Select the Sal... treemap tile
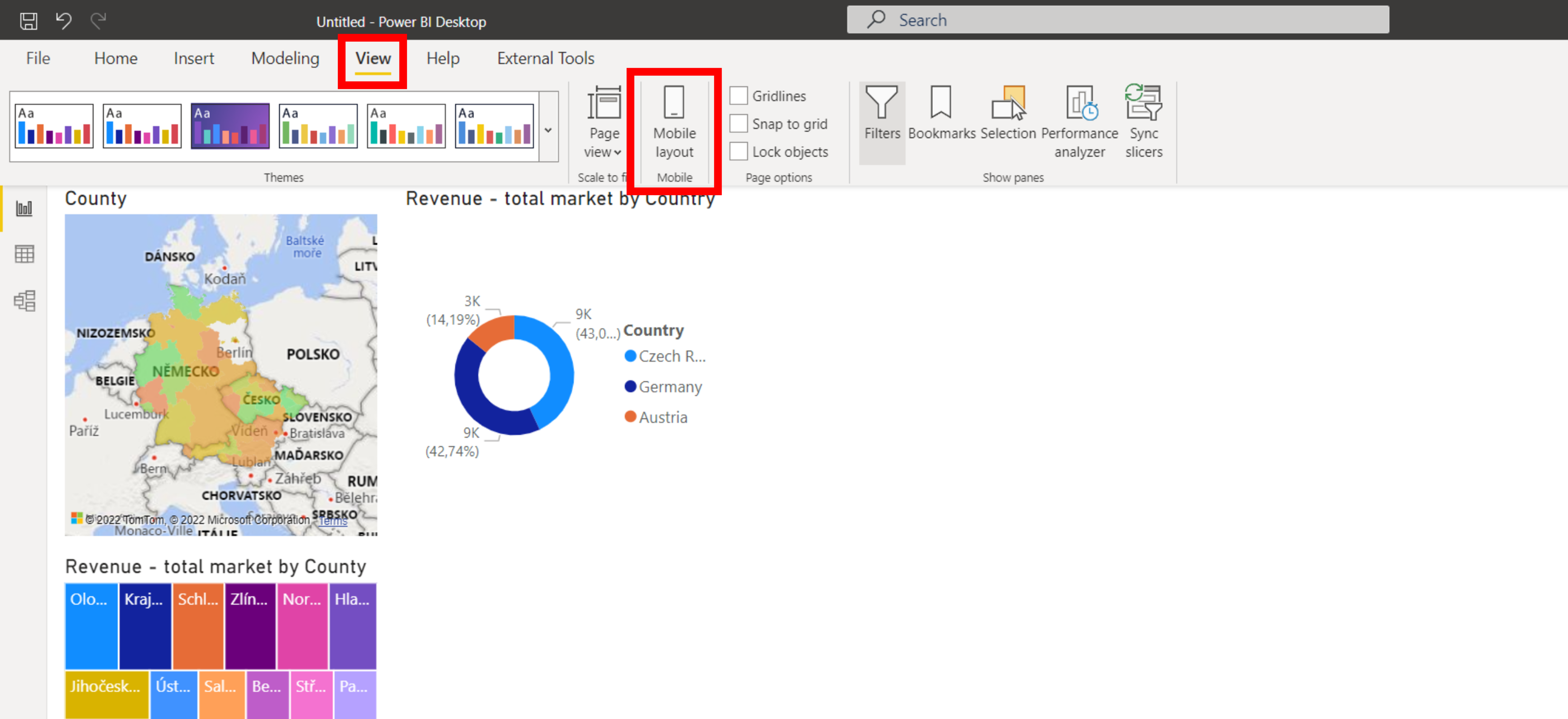The width and height of the screenshot is (1568, 719). pyautogui.click(x=222, y=695)
